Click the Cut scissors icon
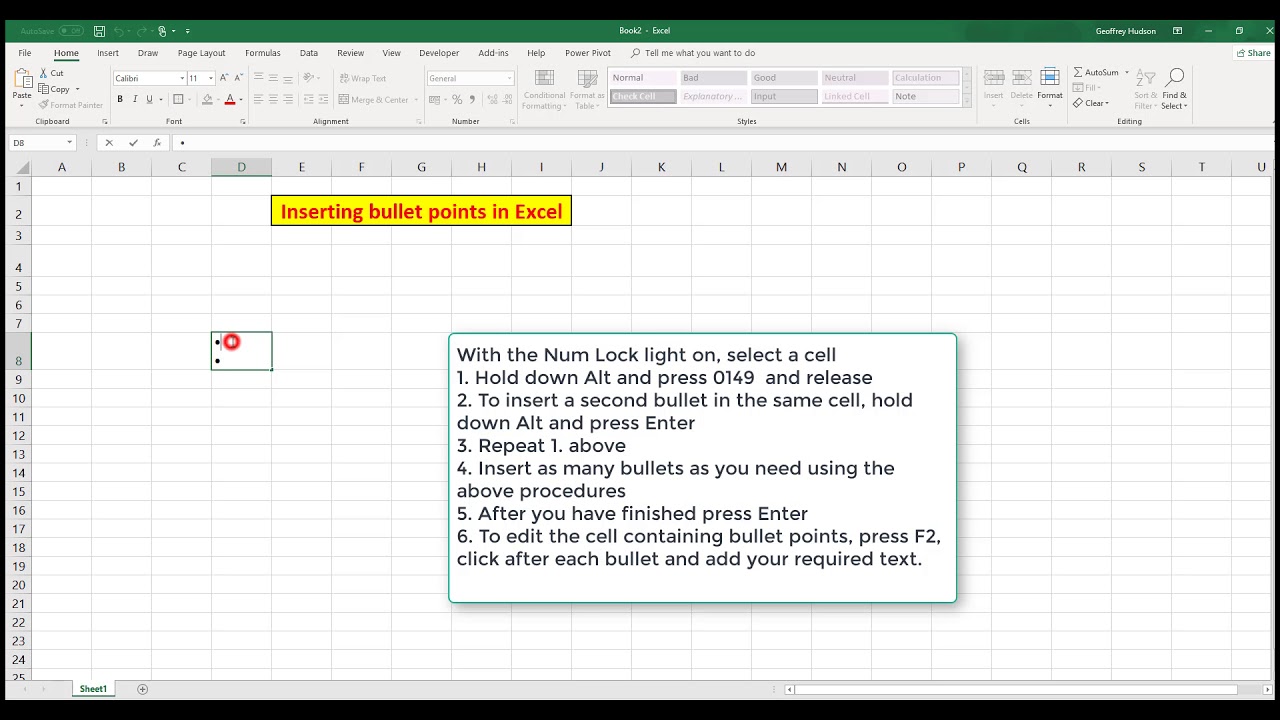1280x720 pixels. [x=44, y=73]
